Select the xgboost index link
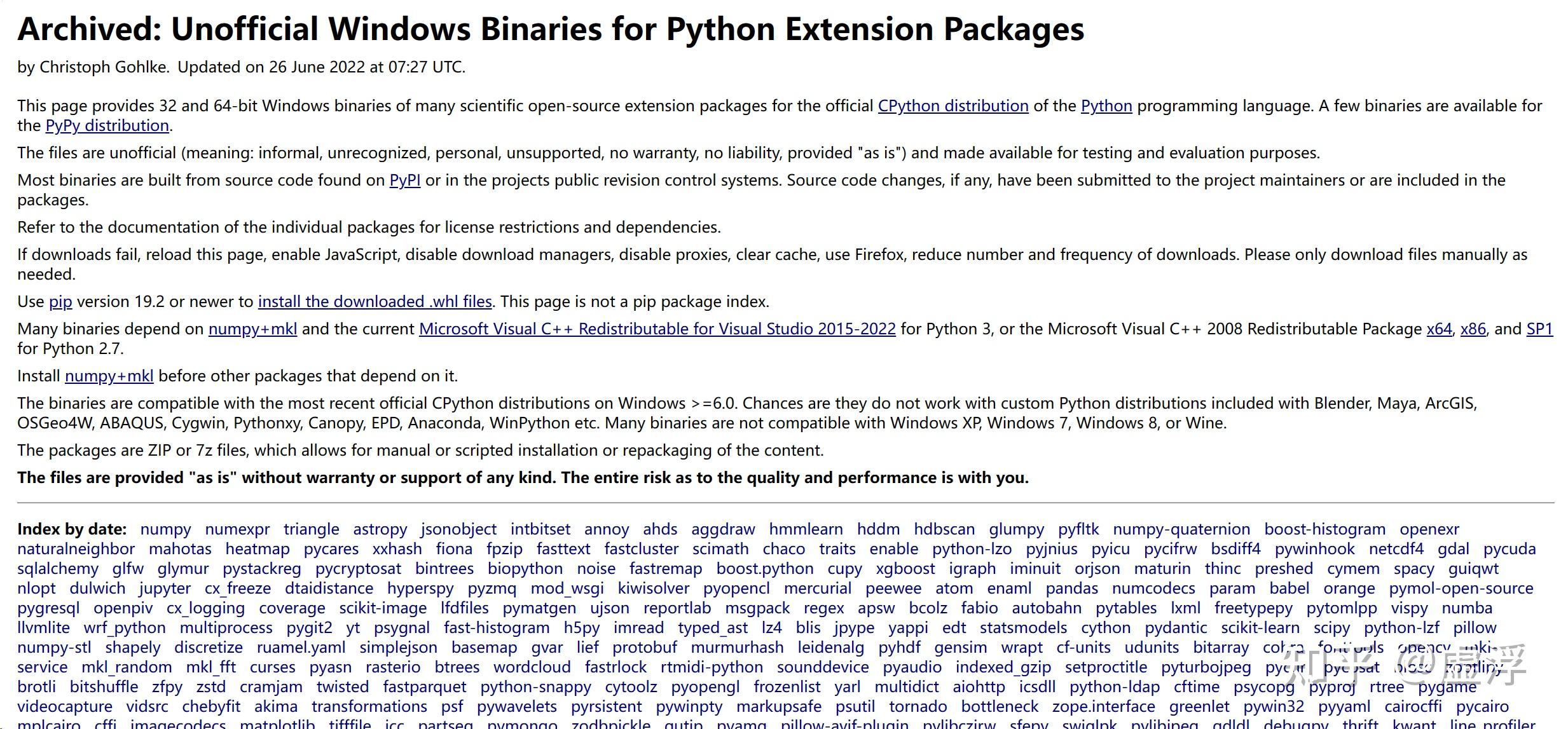 pyautogui.click(x=905, y=569)
